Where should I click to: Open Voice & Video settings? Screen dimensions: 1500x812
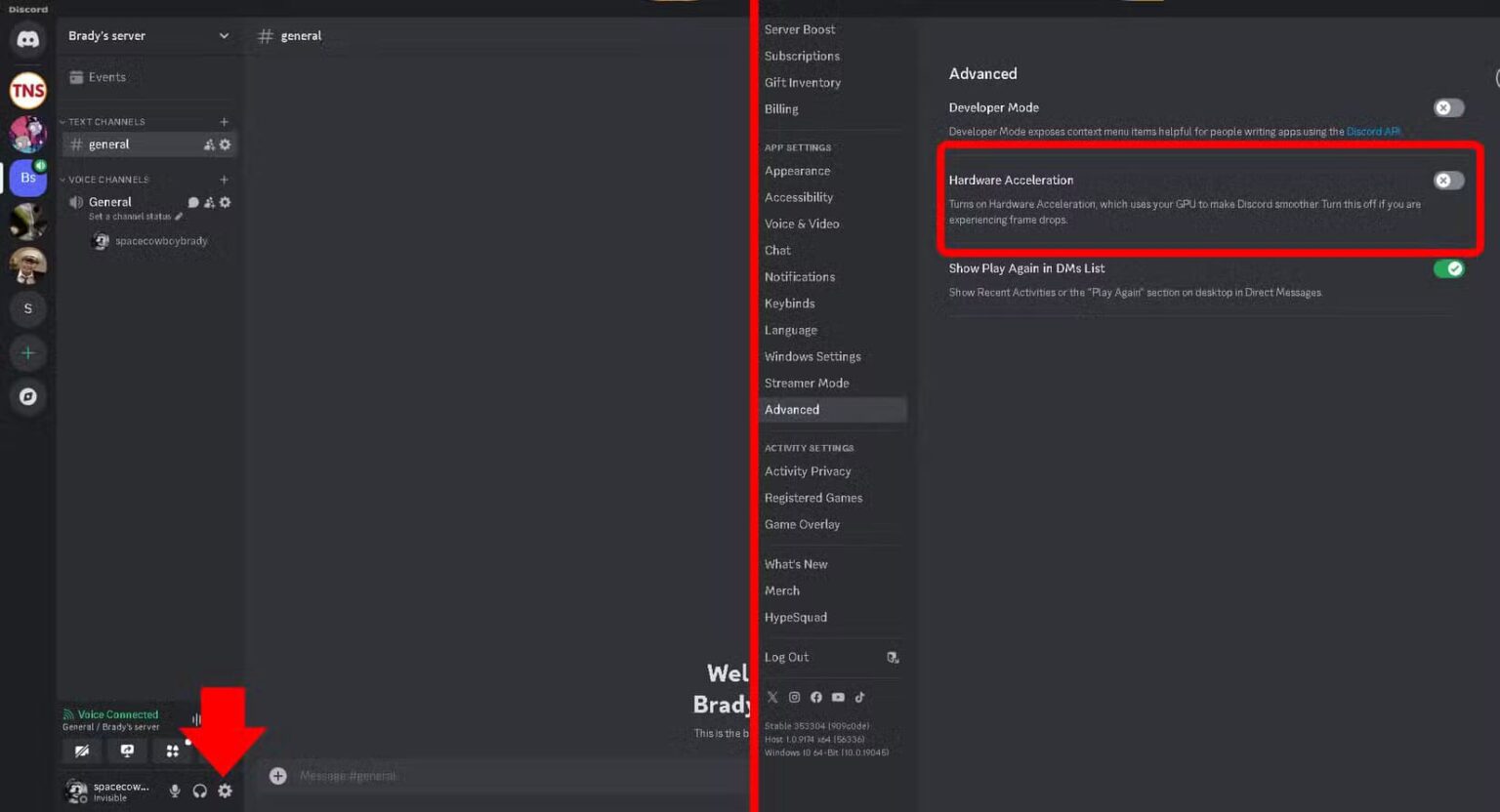pos(802,223)
